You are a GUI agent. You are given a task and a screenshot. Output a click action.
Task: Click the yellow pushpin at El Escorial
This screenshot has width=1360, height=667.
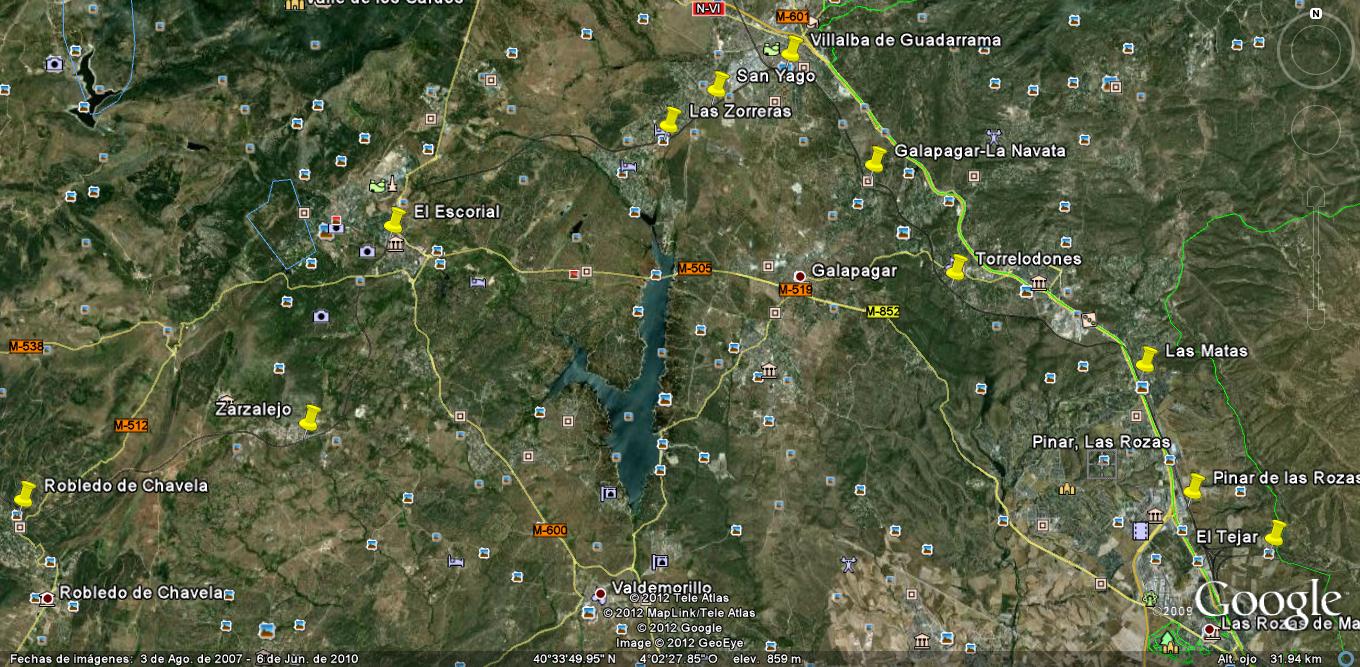[x=396, y=219]
